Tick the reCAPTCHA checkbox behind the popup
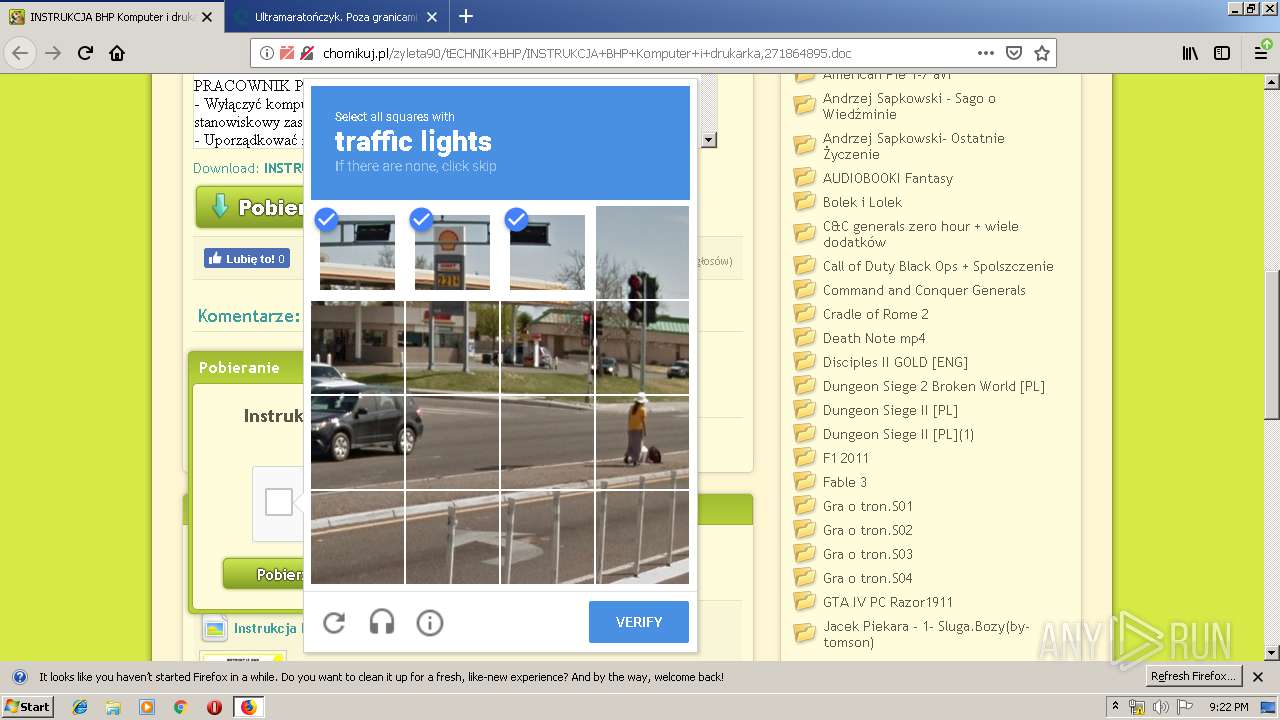Screen dimensions: 1280x720 point(279,502)
